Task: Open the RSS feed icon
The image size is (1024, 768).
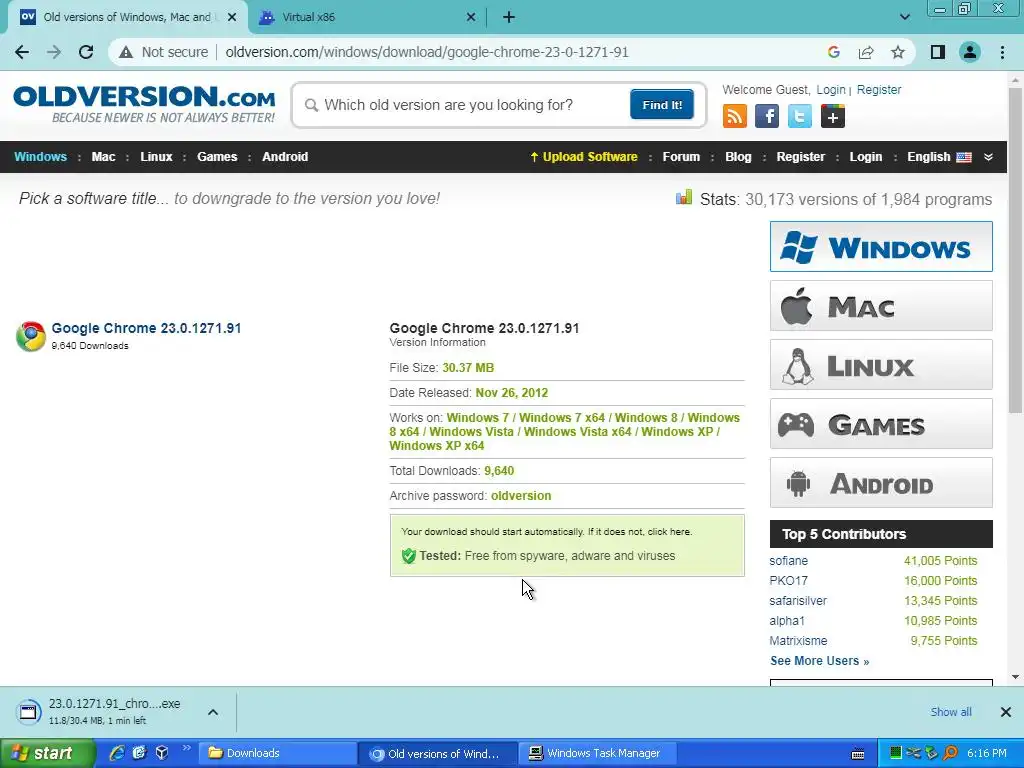Action: pos(735,116)
